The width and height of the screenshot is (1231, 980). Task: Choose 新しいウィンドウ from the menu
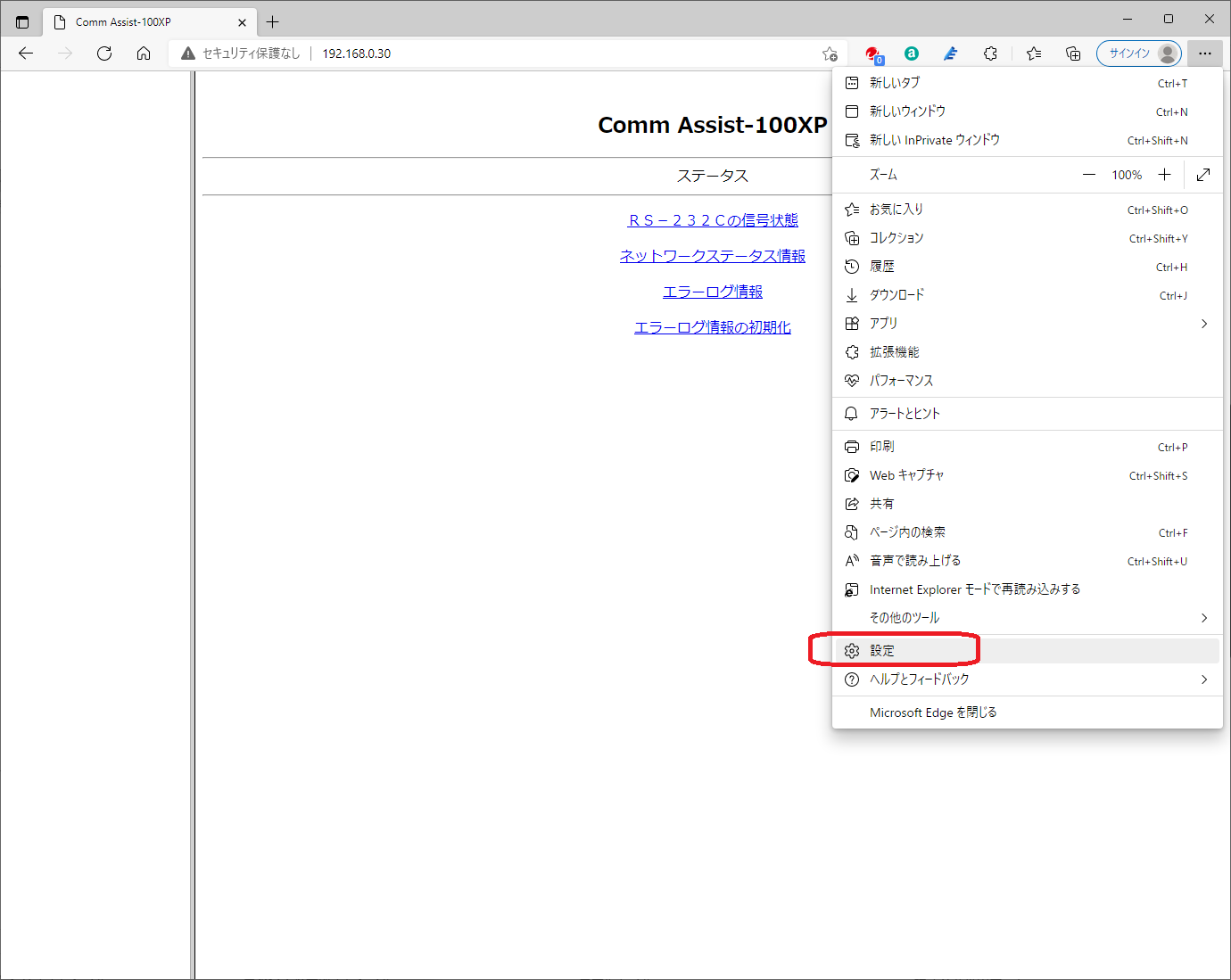click(1027, 111)
